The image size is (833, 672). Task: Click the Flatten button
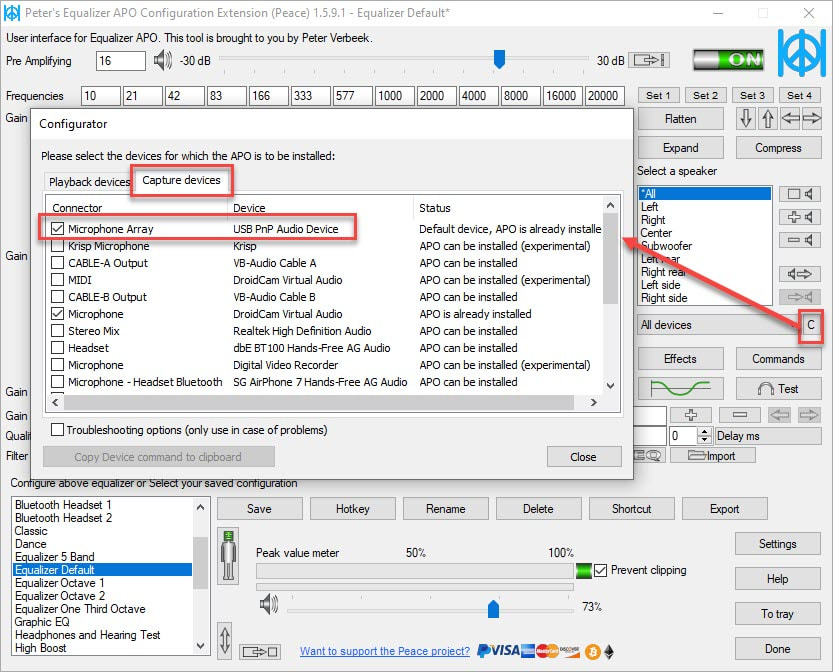coord(681,118)
